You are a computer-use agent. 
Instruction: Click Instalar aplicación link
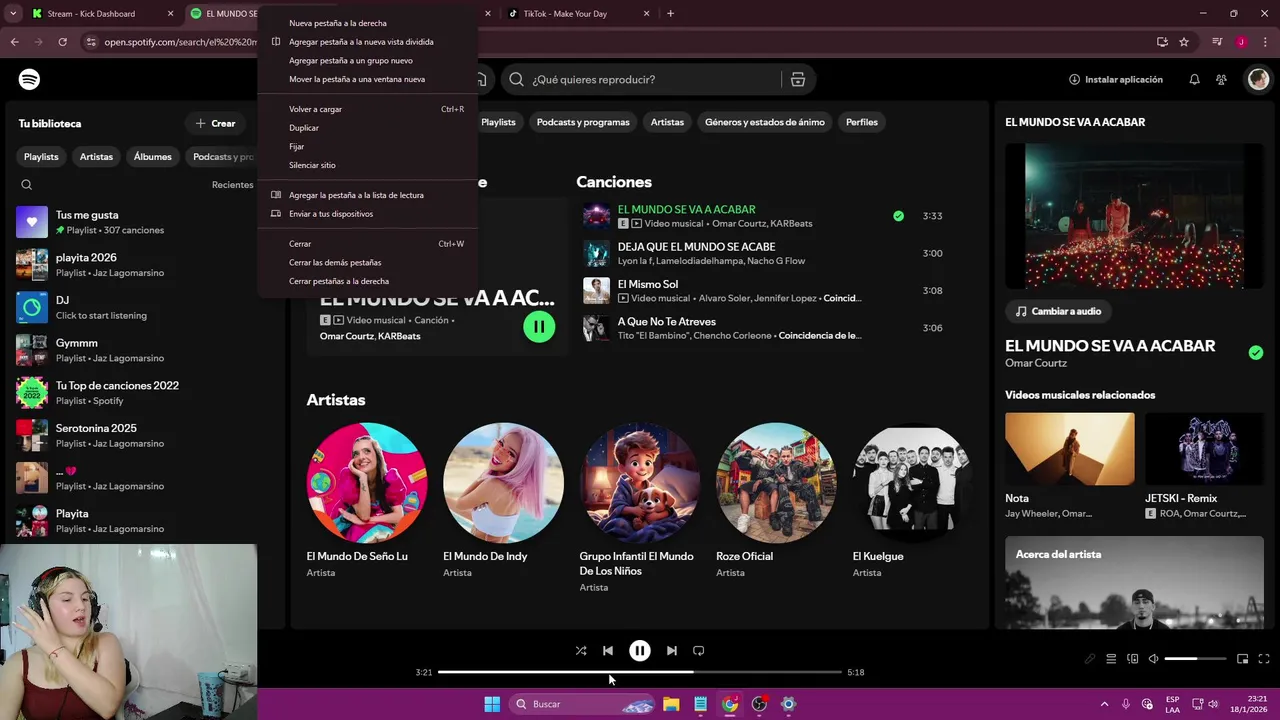point(1116,79)
